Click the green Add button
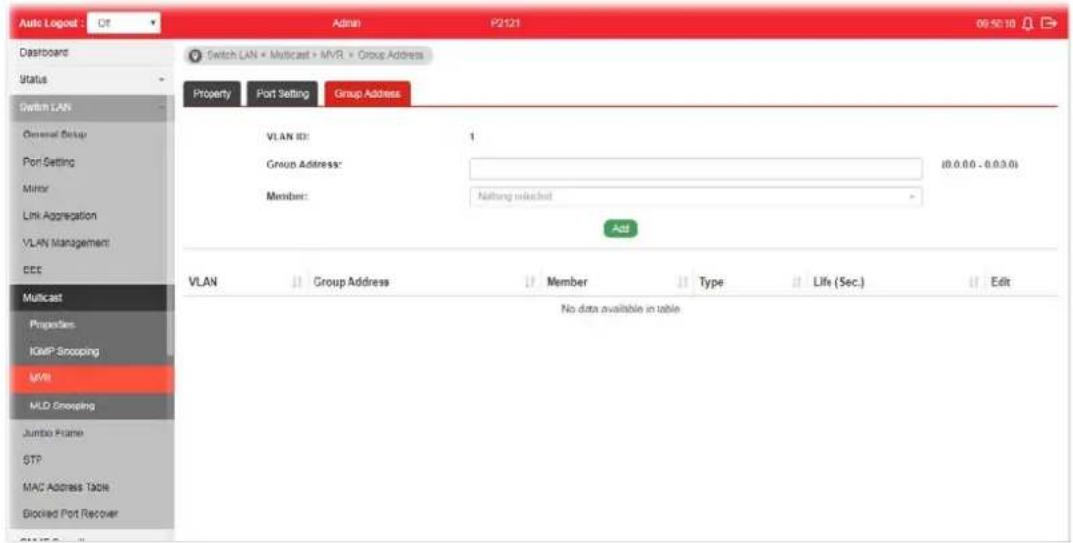1073x543 pixels. [620, 229]
